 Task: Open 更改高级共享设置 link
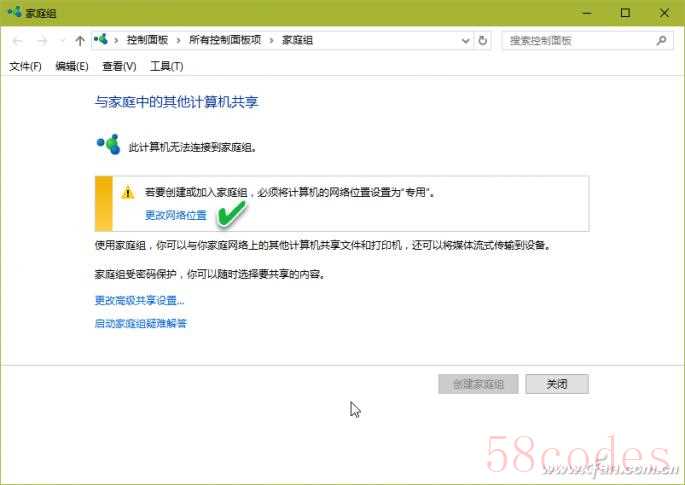coord(139,300)
